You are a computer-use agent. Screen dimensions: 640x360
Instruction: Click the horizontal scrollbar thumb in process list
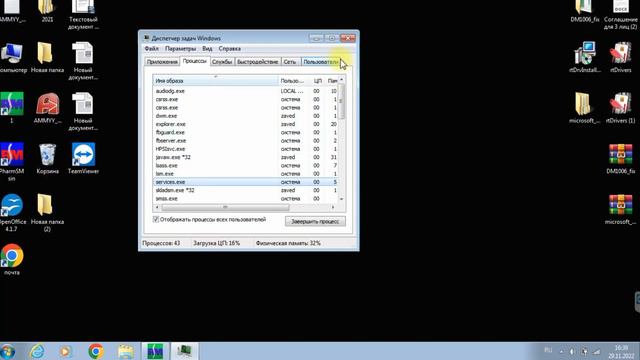pos(225,207)
